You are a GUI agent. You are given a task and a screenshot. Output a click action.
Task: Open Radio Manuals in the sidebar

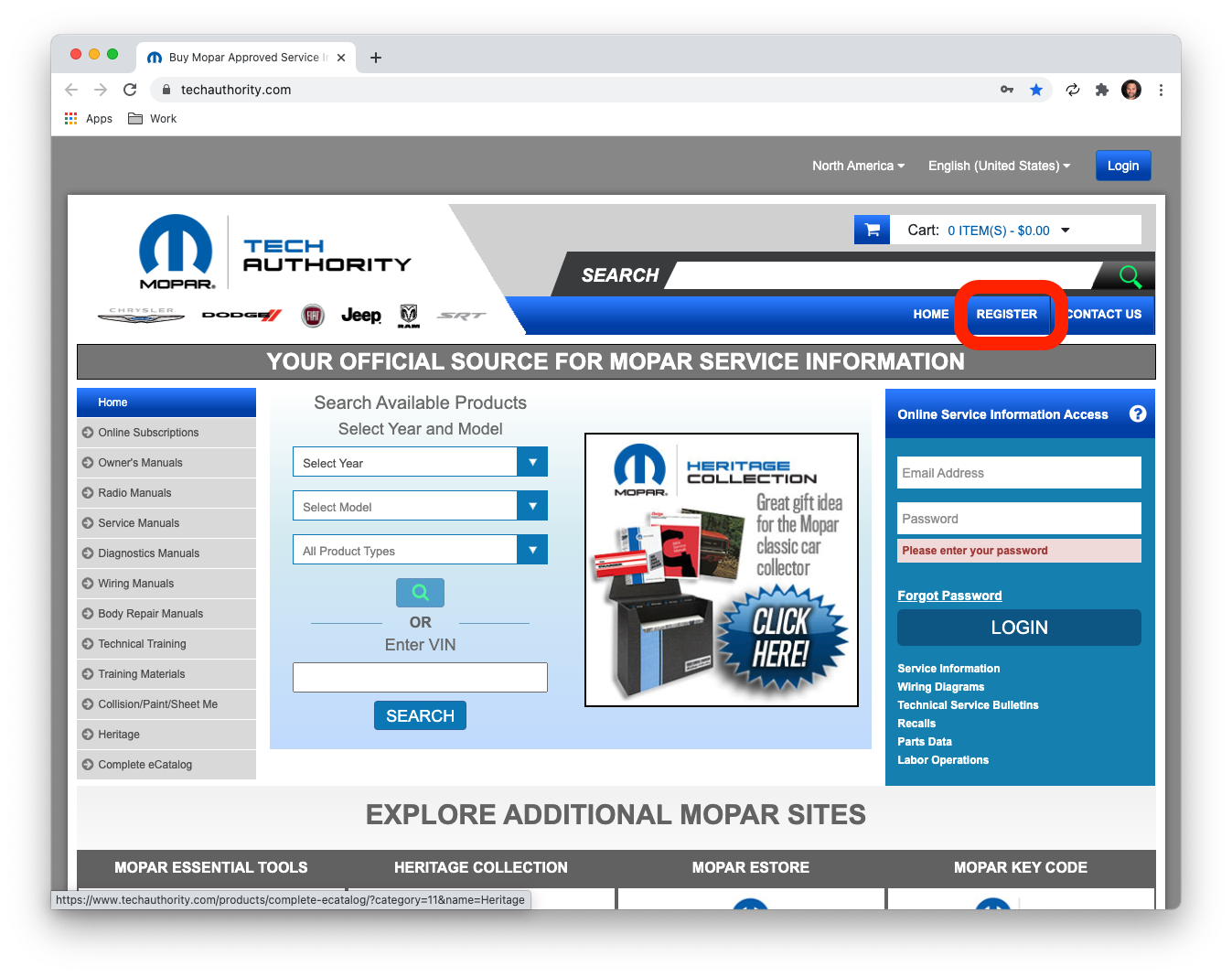tap(166, 493)
